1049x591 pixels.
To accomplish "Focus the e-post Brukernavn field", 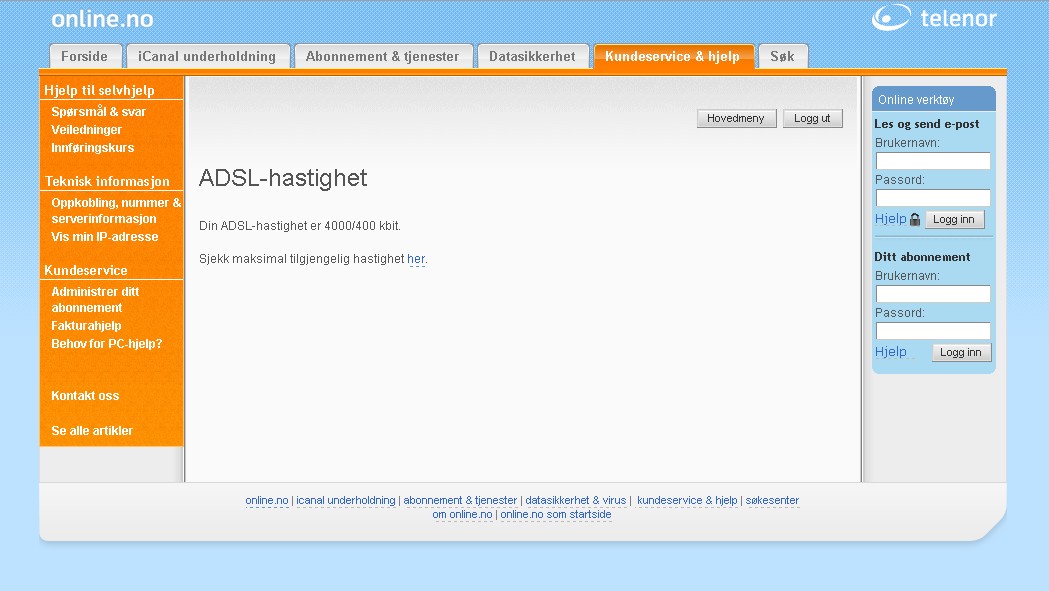I will 933,161.
